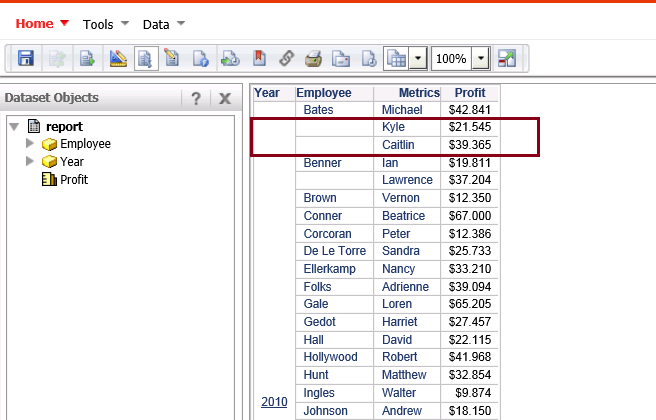Click the document with green arrow icon
Viewport: 656px width, 420px height.
coord(87,58)
